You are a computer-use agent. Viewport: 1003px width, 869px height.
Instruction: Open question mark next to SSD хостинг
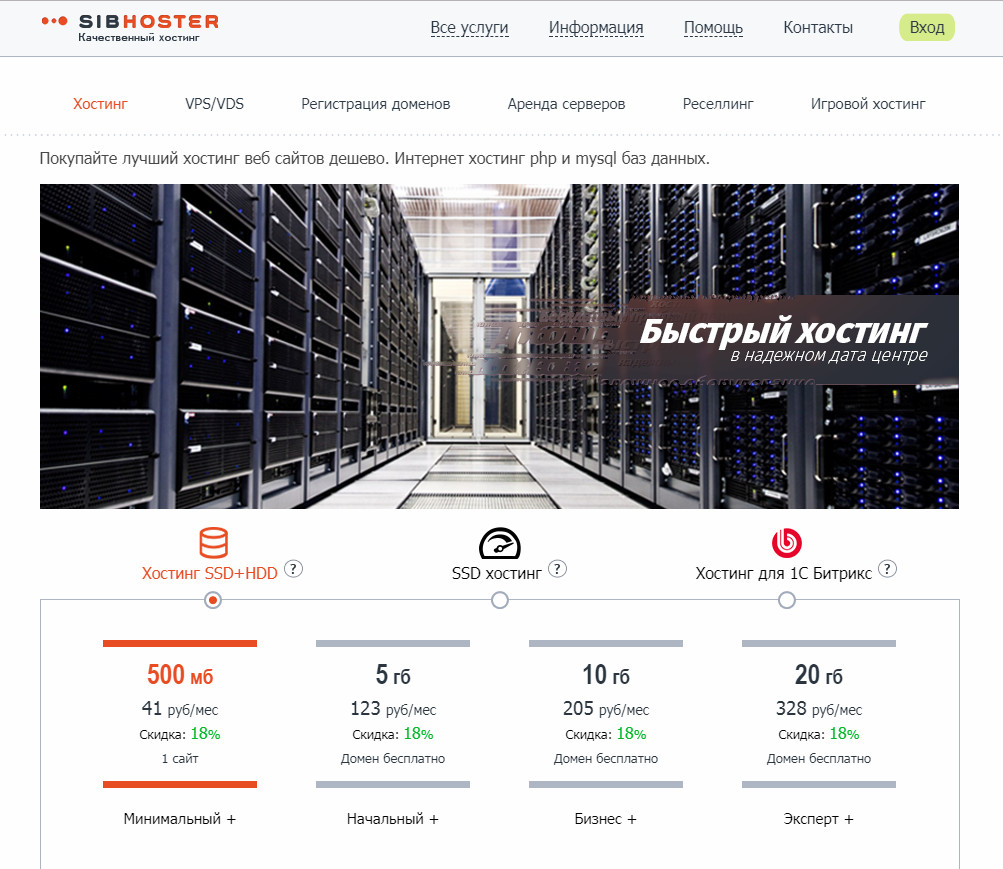[x=558, y=569]
